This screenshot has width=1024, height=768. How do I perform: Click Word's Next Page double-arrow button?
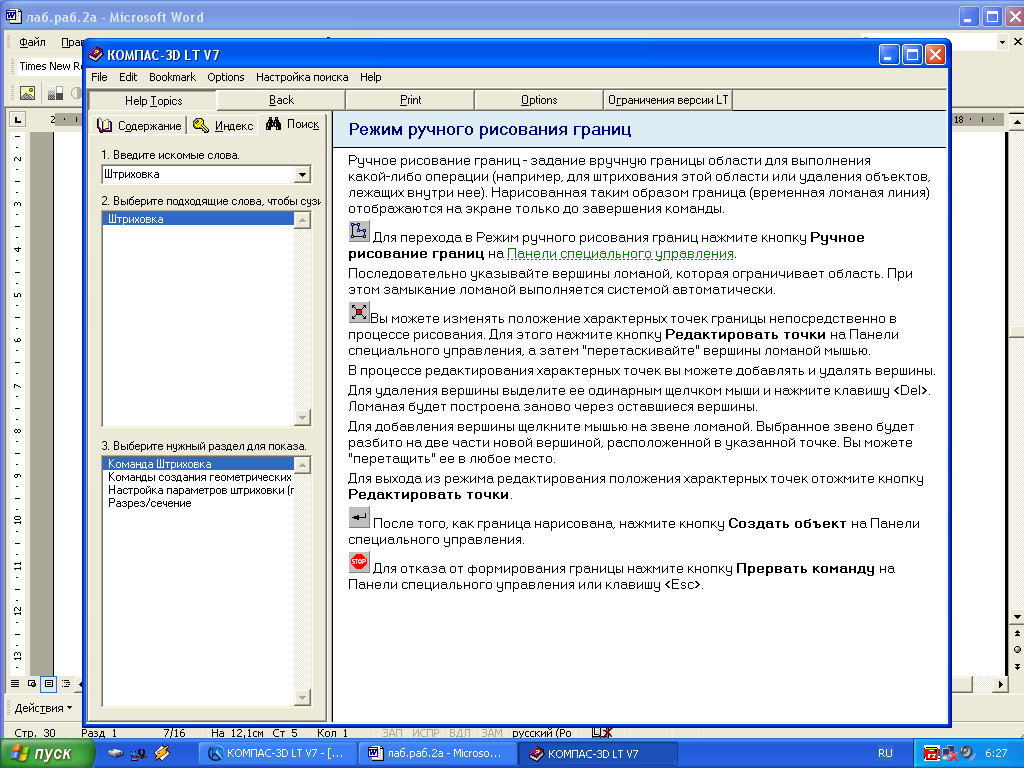coord(1017,666)
